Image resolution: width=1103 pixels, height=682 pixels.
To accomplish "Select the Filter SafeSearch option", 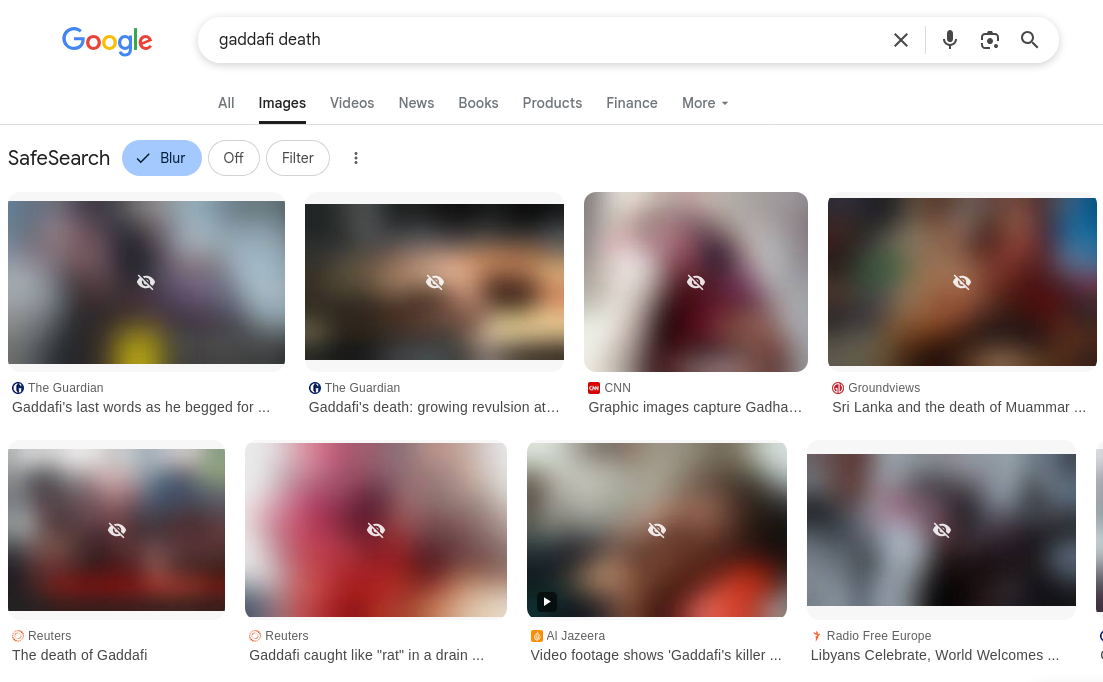I will tap(298, 158).
